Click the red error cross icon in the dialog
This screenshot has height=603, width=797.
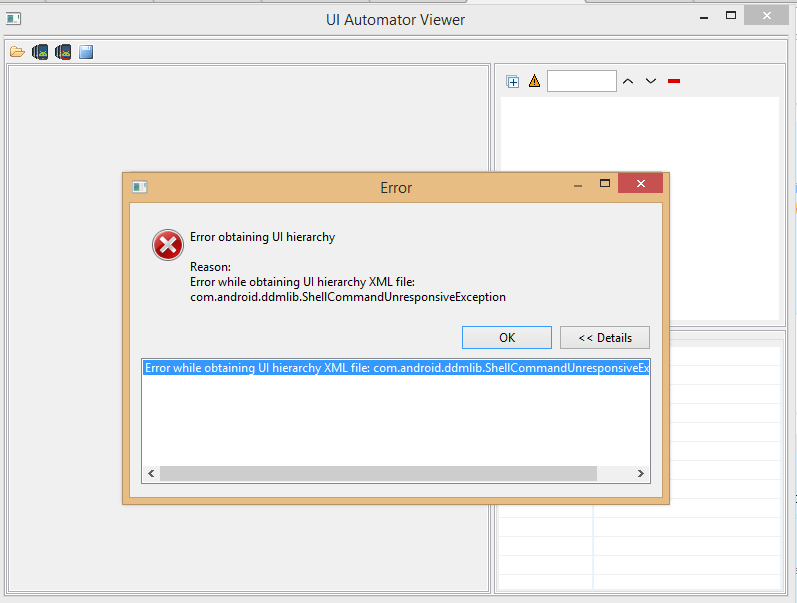[x=168, y=245]
